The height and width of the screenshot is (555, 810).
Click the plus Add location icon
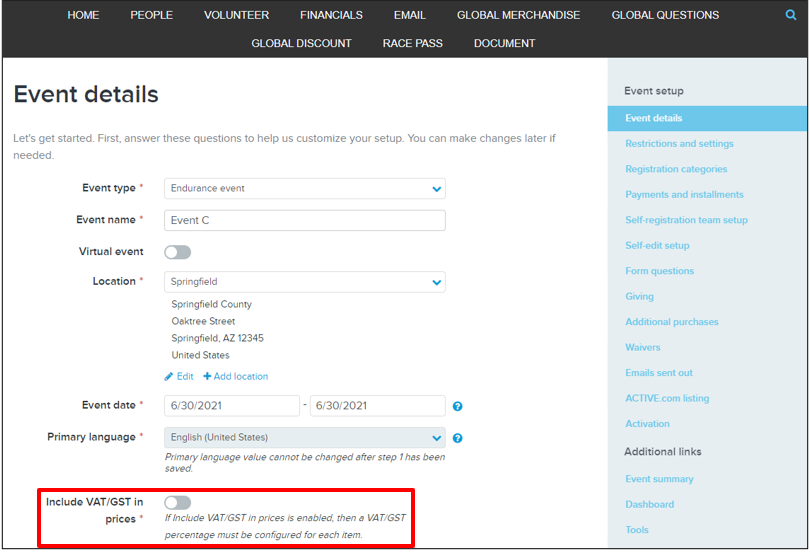coord(207,377)
